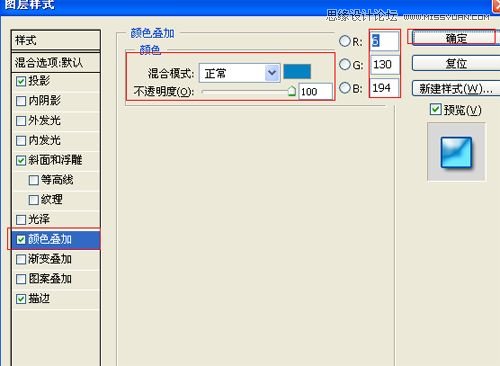
Task: Enable the 图案叠加 checkbox
Action: [x=21, y=279]
